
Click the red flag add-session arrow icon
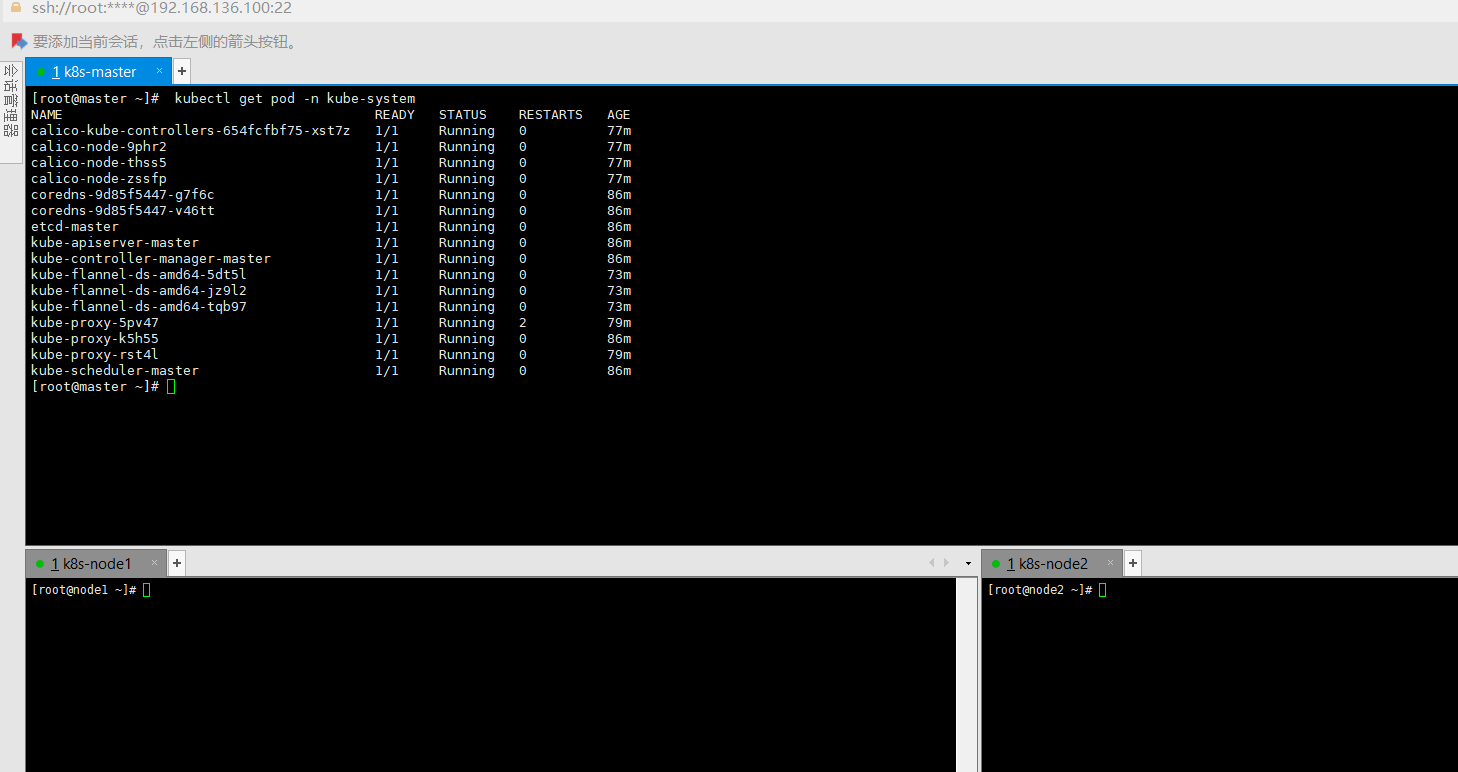(x=19, y=41)
